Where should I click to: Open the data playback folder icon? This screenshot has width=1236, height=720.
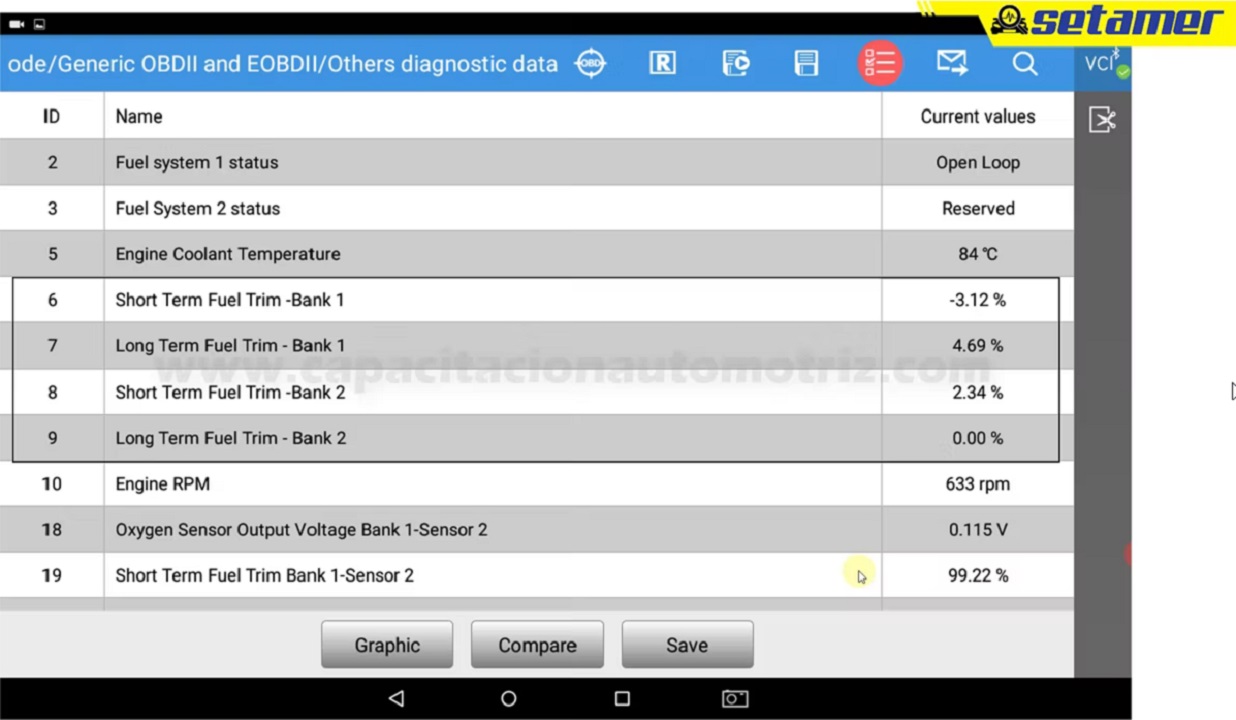pos(736,63)
